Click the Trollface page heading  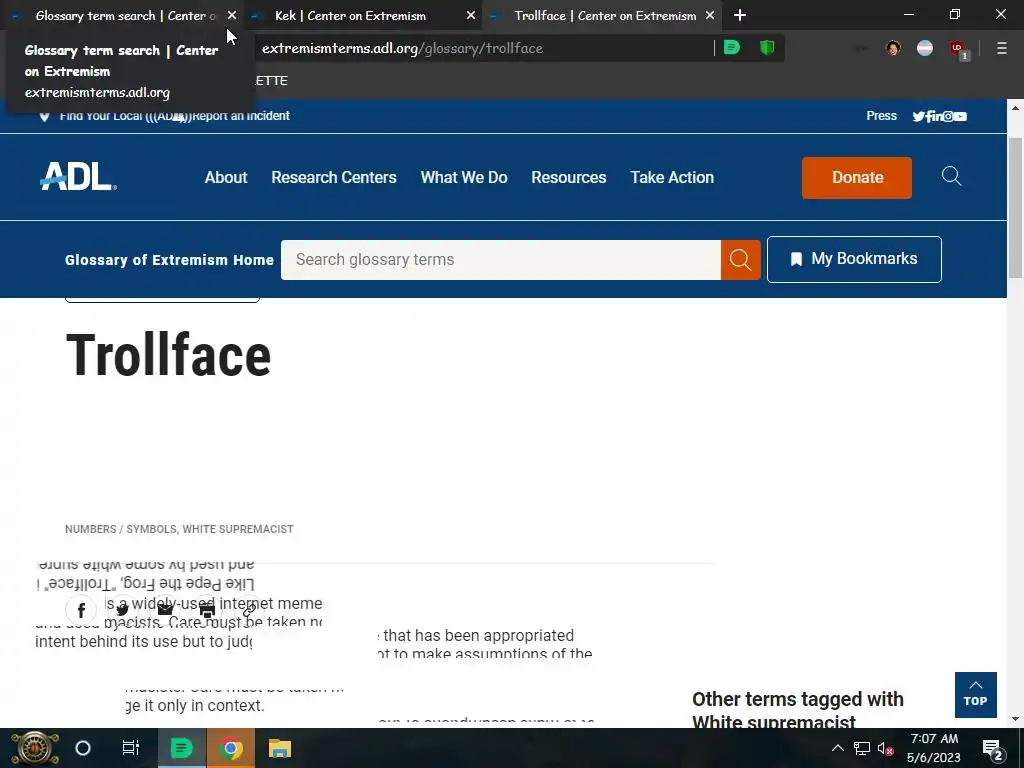[168, 355]
